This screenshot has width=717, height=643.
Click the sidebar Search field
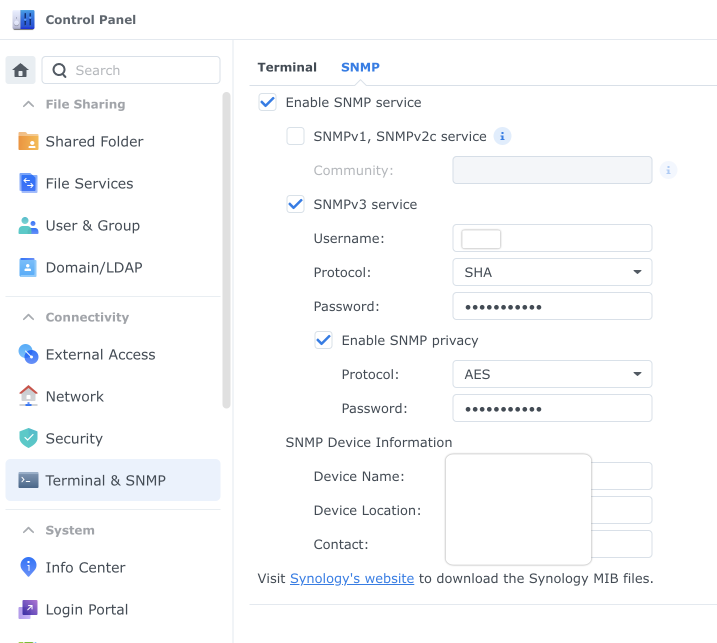click(x=131, y=70)
